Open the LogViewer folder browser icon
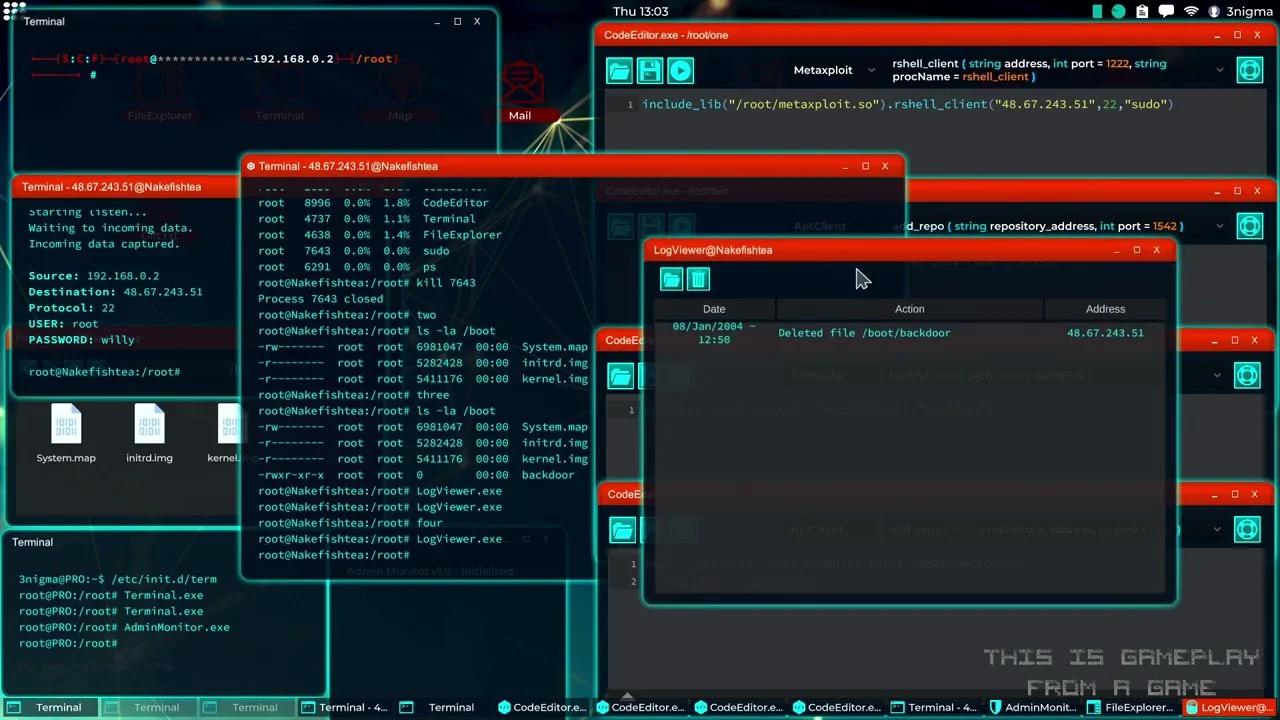Viewport: 1280px width, 720px height. [671, 280]
